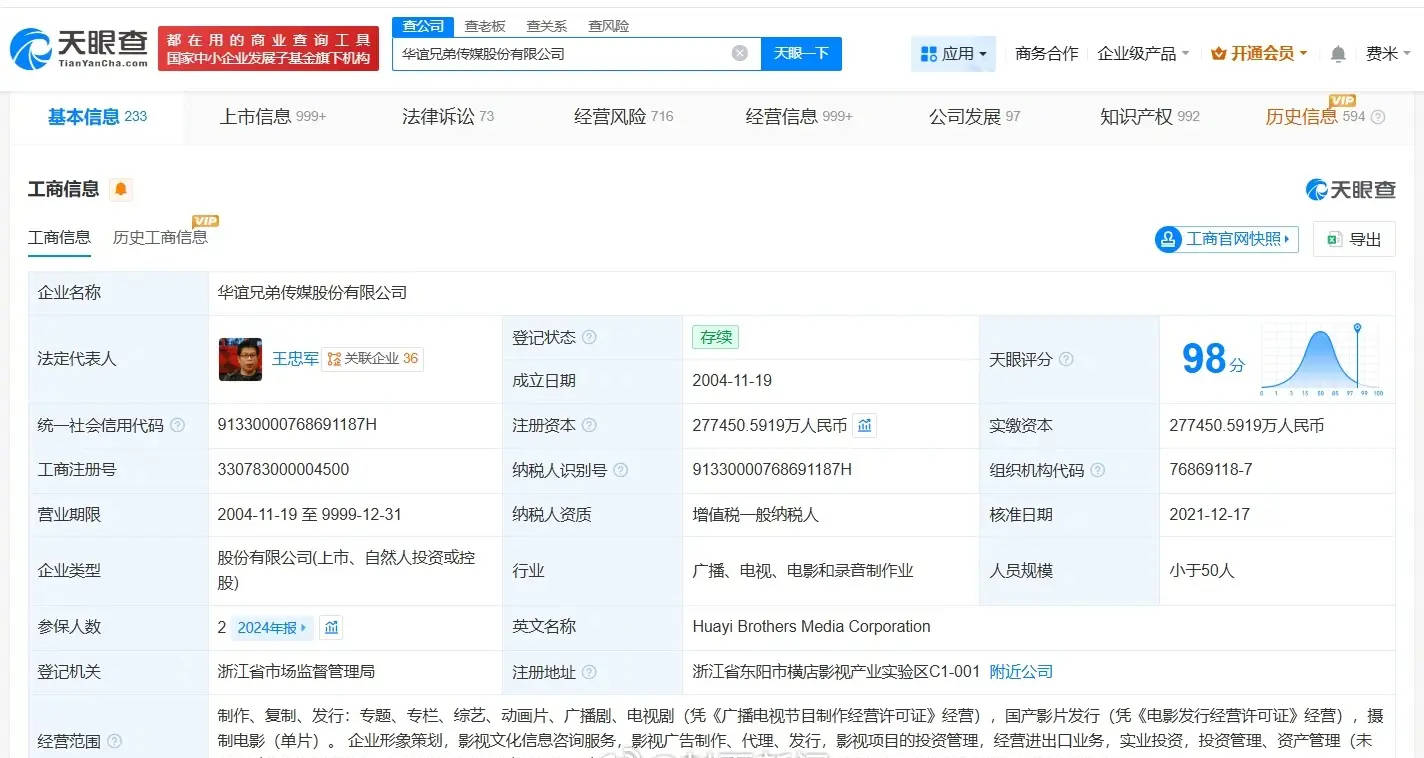Click the 天眼一下 search button
Viewport: 1424px width, 758px height.
[801, 54]
